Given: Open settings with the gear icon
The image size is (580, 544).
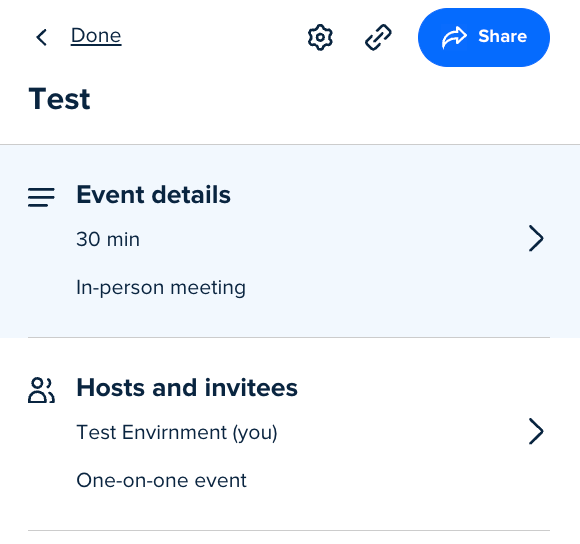Looking at the screenshot, I should click(x=320, y=37).
